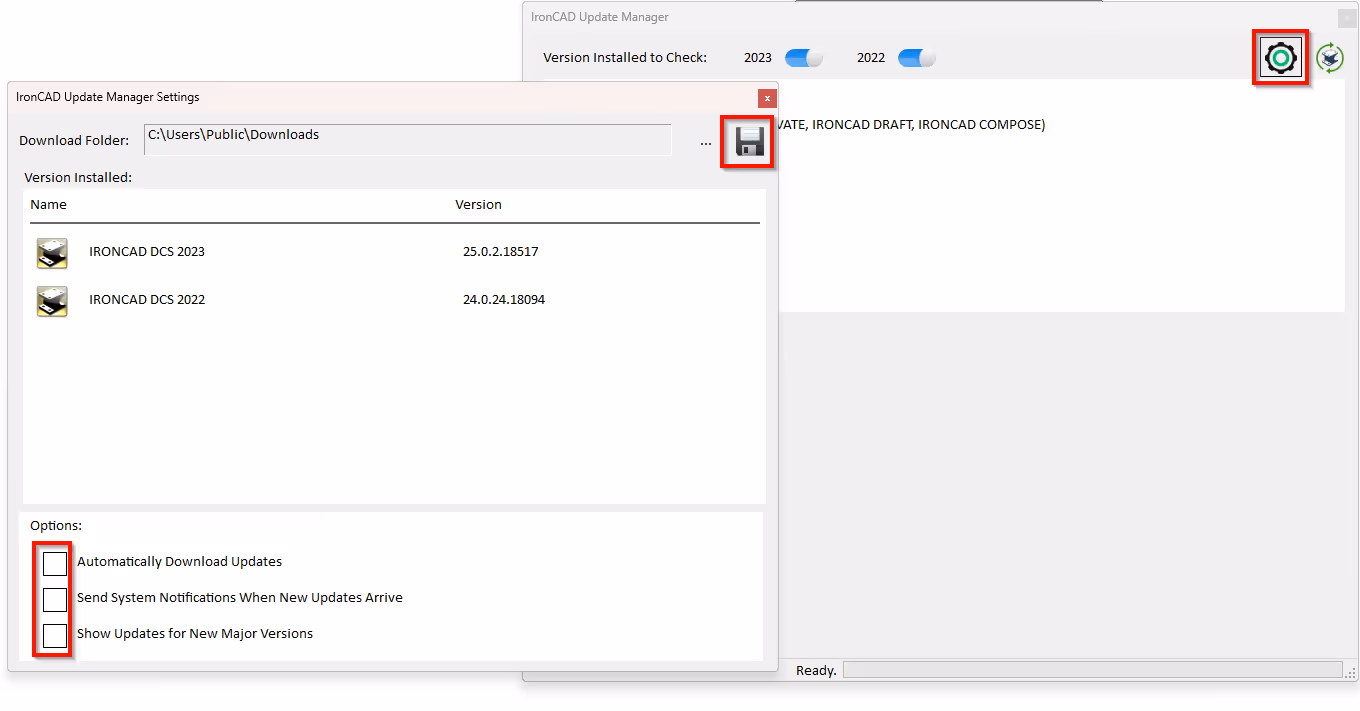Click version number 24.0.24.18094
This screenshot has height=711, width=1360.
(504, 300)
